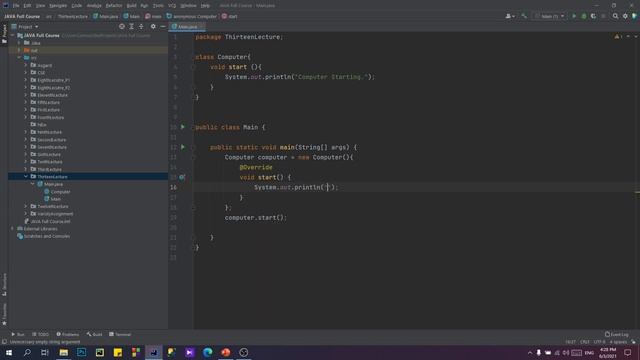Open the Project panel options gear
This screenshot has width=640, height=360.
tap(153, 27)
